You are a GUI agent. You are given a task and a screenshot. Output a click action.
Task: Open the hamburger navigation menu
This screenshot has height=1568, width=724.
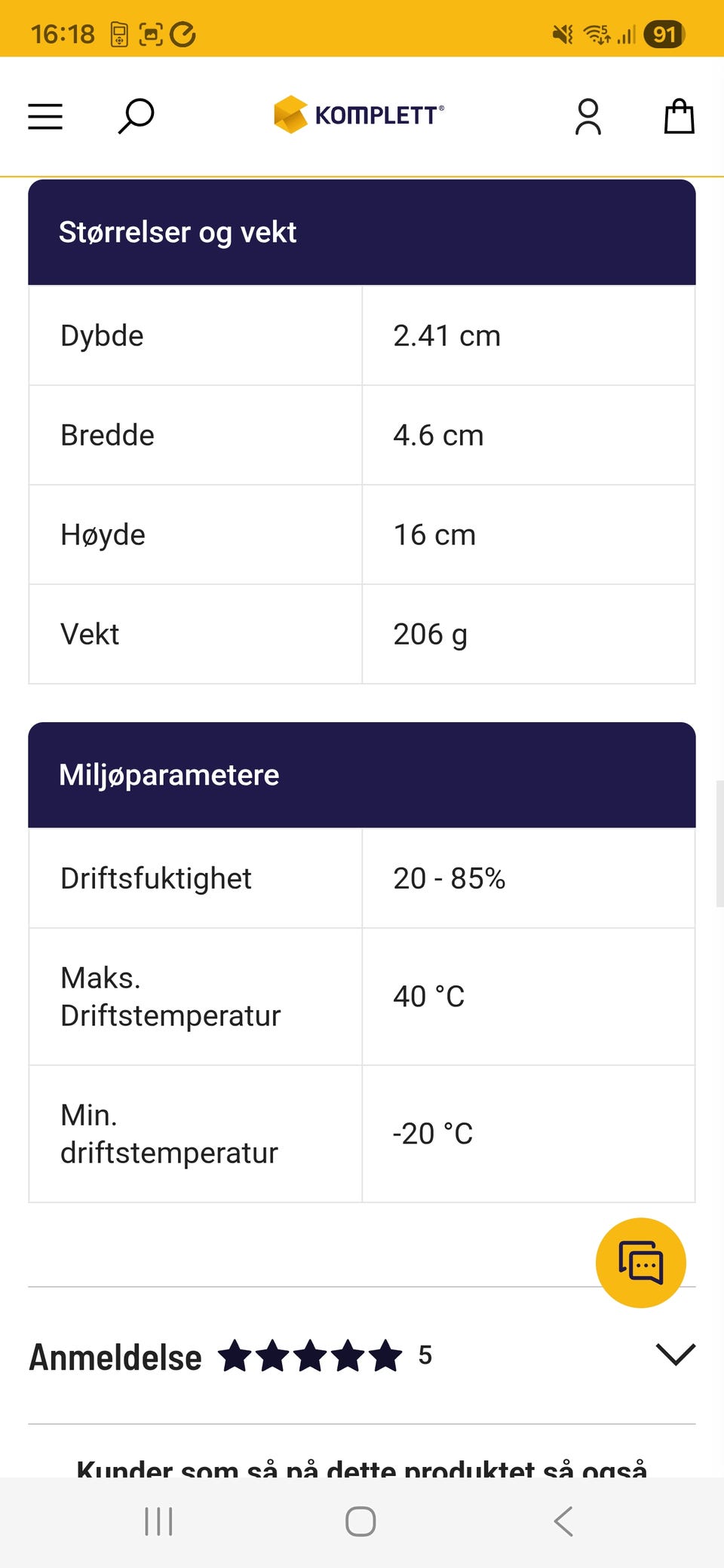tap(45, 117)
